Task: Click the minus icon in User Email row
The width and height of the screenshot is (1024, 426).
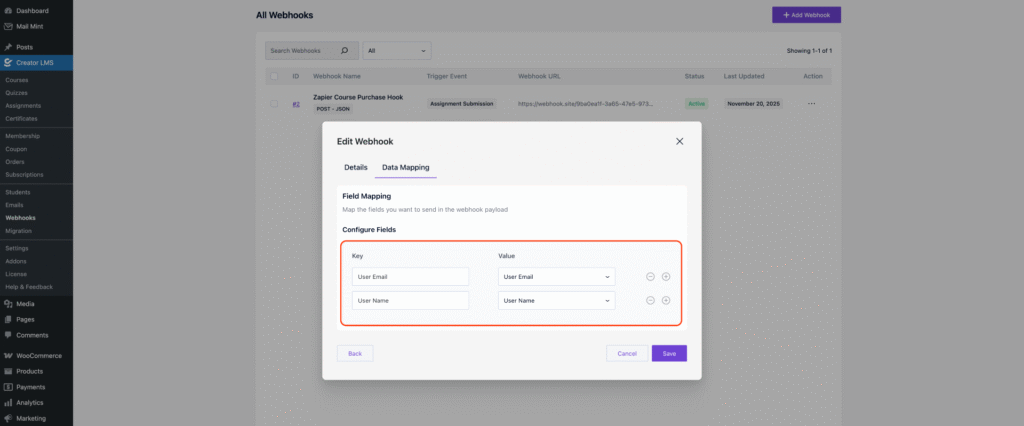Action: coord(650,277)
